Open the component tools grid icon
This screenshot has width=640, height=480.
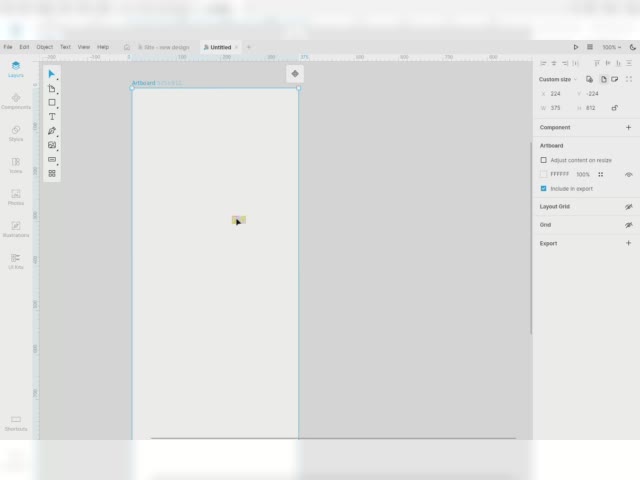pos(52,173)
